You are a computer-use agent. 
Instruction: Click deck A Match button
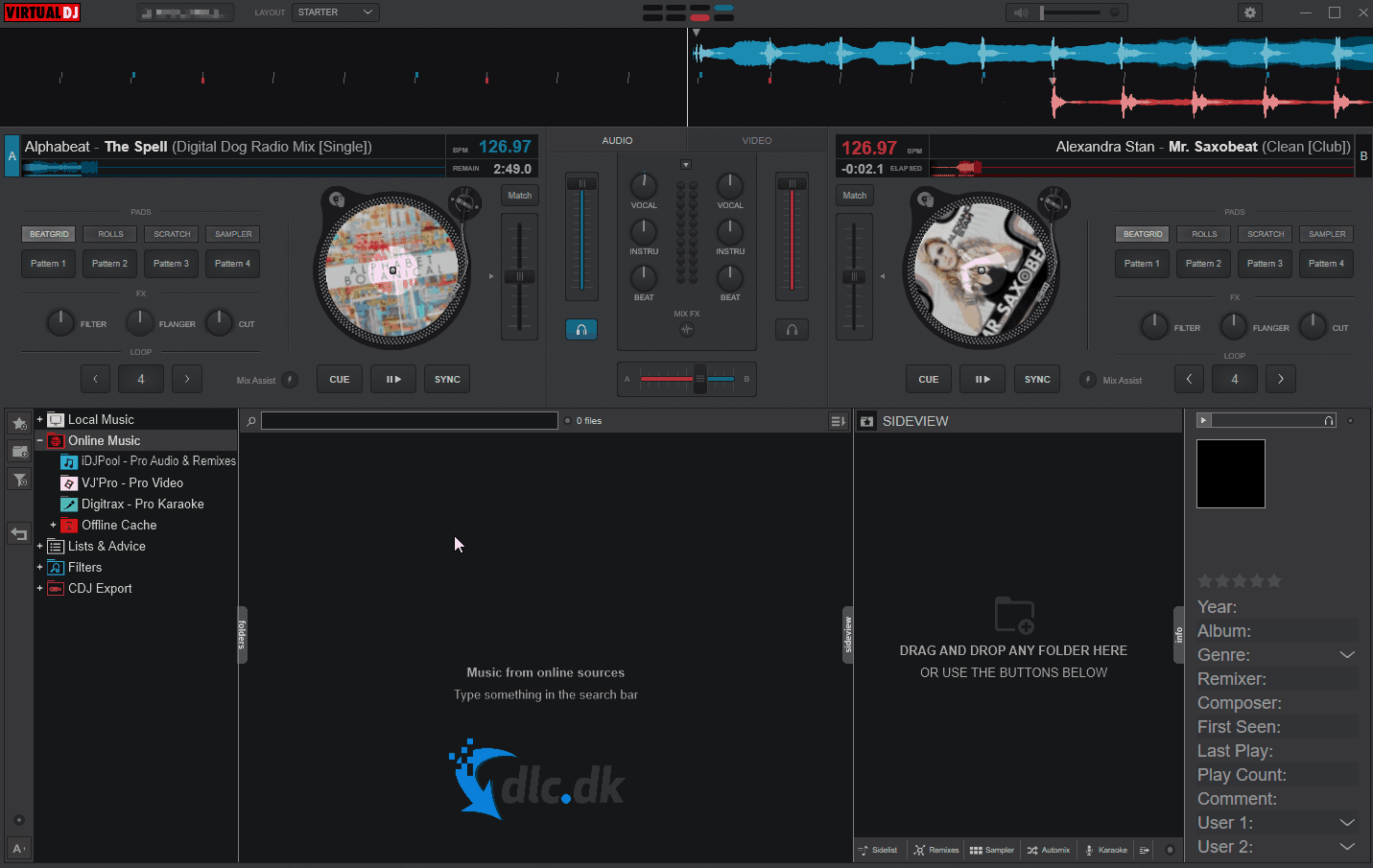tap(520, 196)
